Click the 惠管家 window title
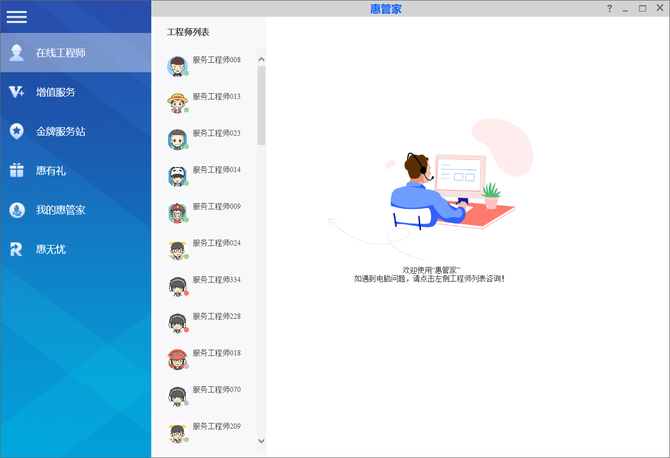 click(x=386, y=9)
